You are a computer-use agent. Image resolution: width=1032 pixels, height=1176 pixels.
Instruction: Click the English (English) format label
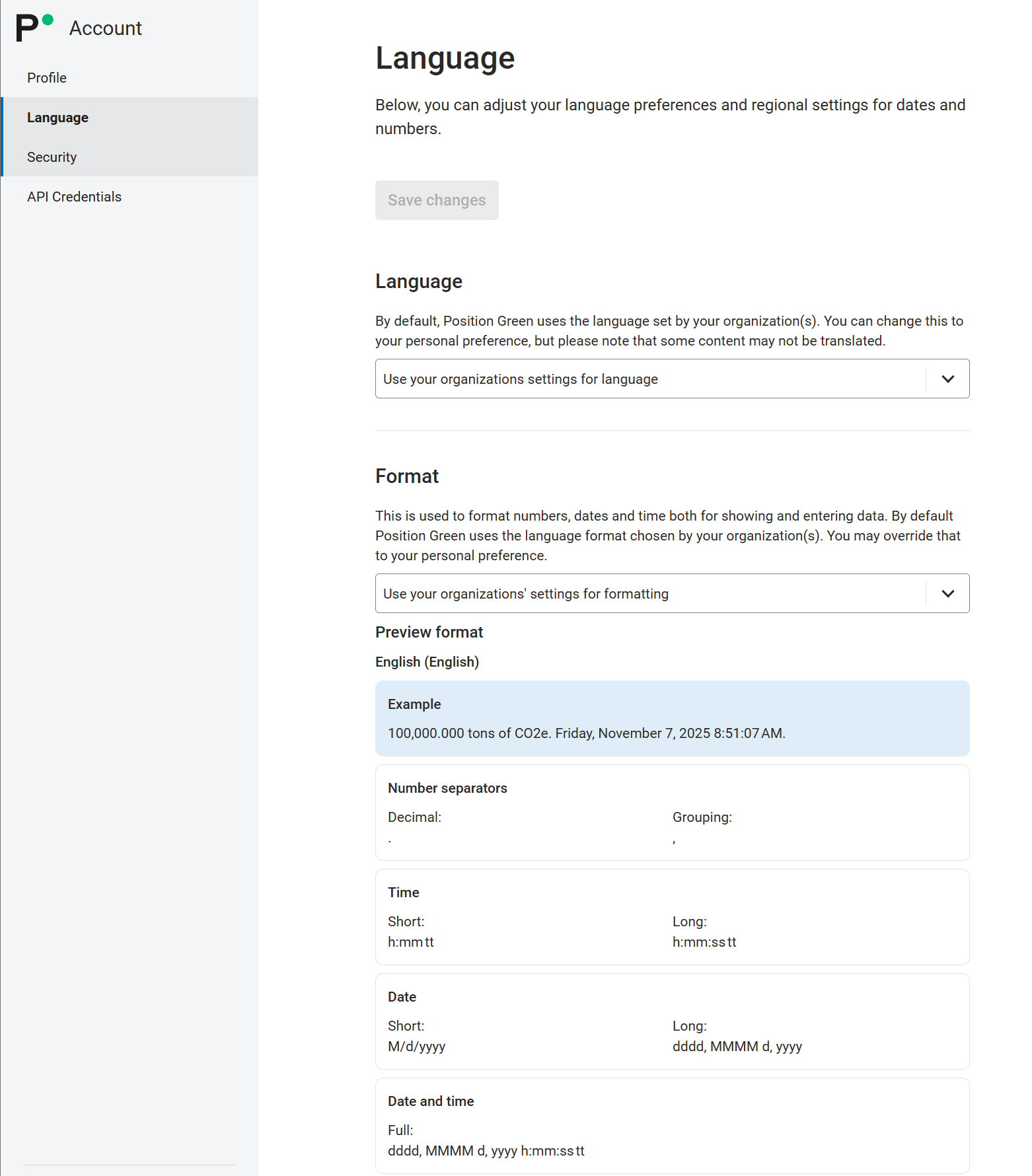coord(427,662)
